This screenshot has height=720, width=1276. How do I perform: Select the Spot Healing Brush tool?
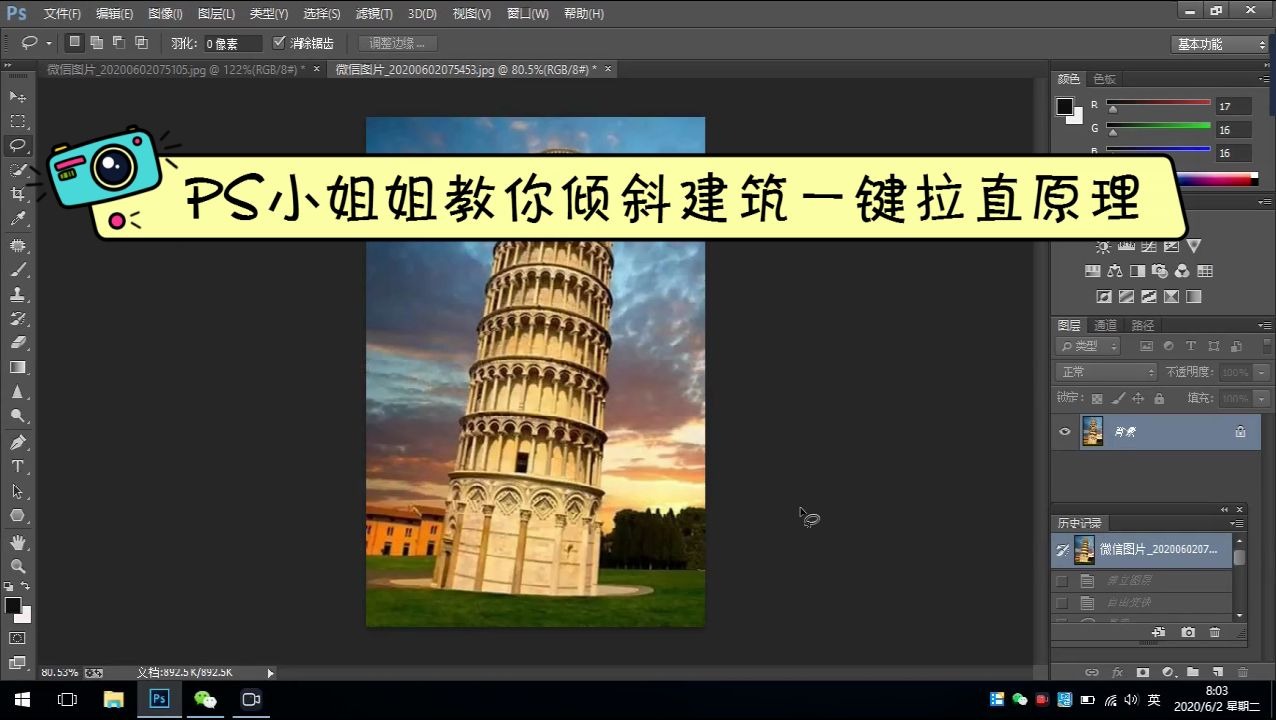pyautogui.click(x=18, y=245)
